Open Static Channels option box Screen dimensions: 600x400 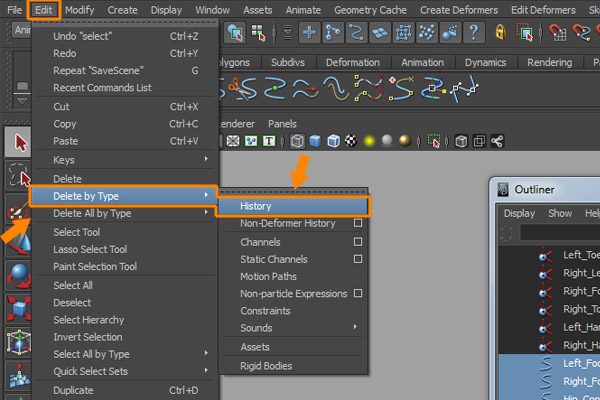357,259
